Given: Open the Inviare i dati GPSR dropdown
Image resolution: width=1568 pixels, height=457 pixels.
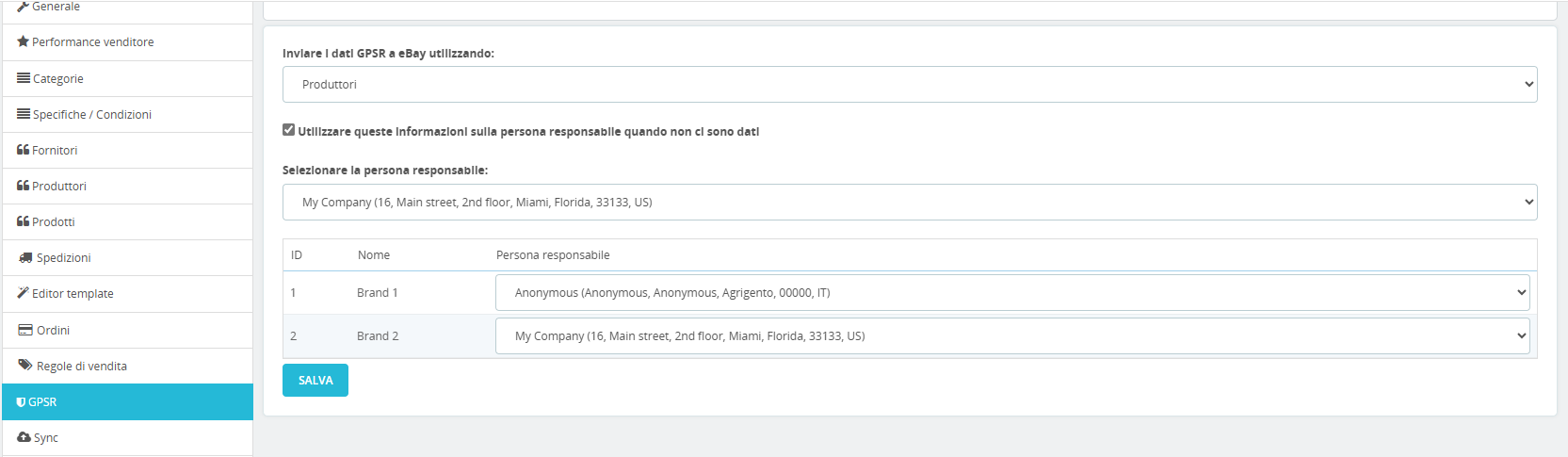Looking at the screenshot, I should coord(910,85).
